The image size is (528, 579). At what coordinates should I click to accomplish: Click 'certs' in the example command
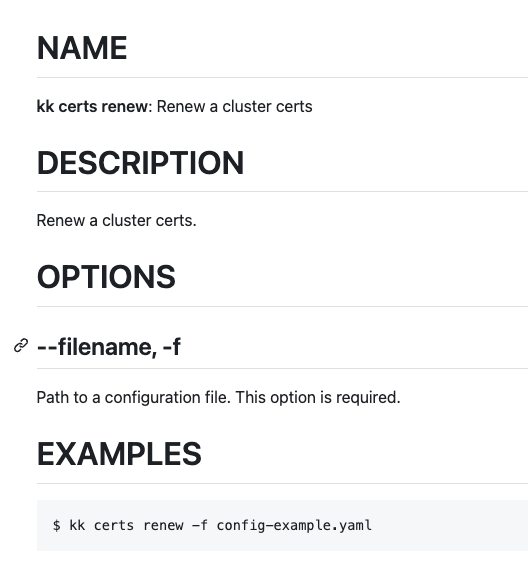[x=114, y=525]
